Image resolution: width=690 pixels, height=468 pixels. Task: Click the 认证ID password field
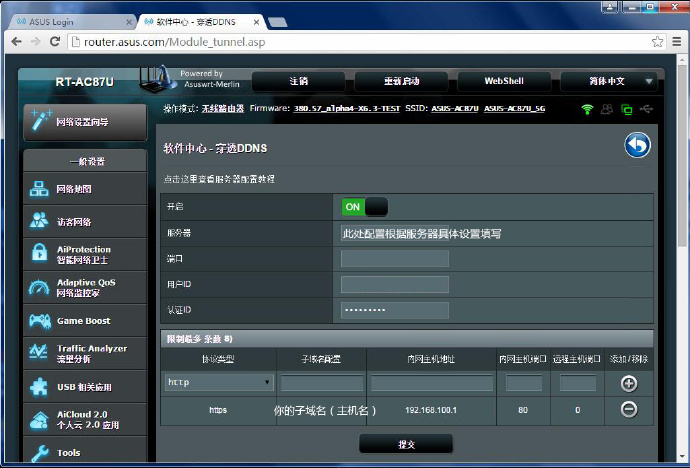[x=395, y=310]
